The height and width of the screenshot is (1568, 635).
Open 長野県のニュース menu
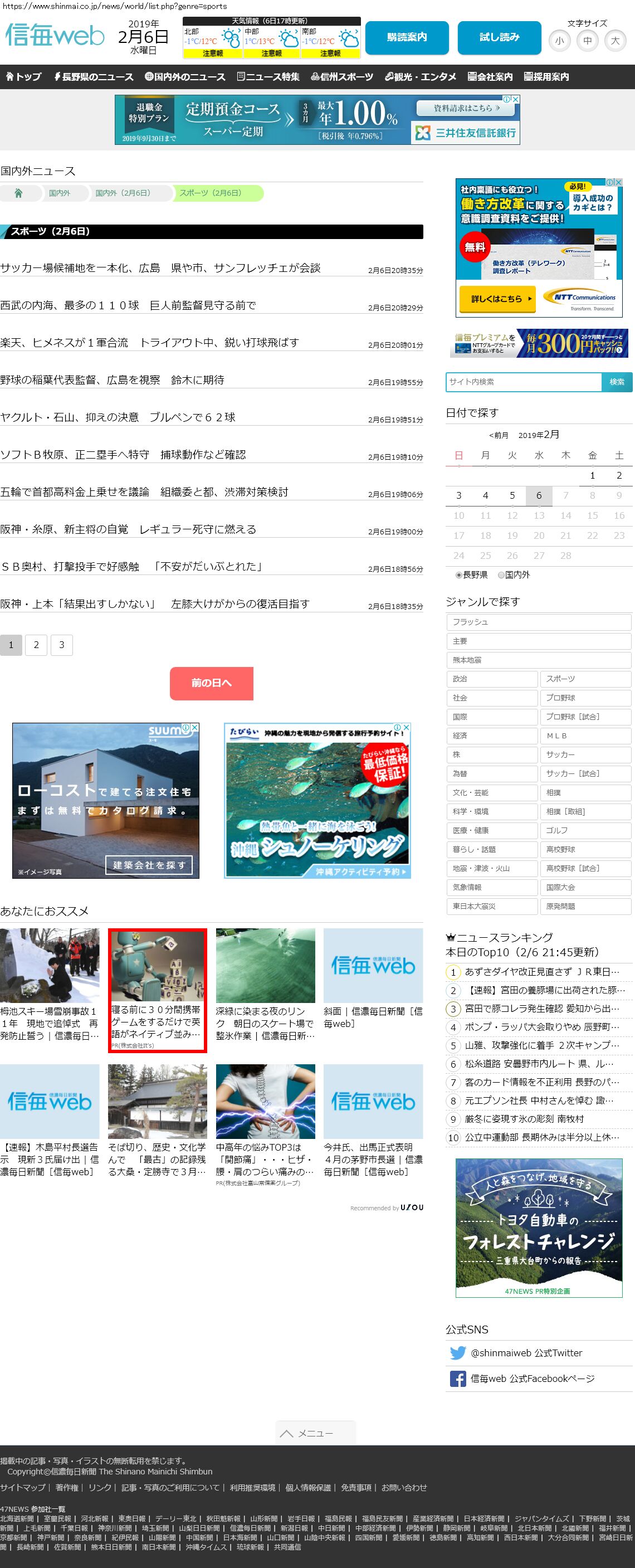pos(94,77)
